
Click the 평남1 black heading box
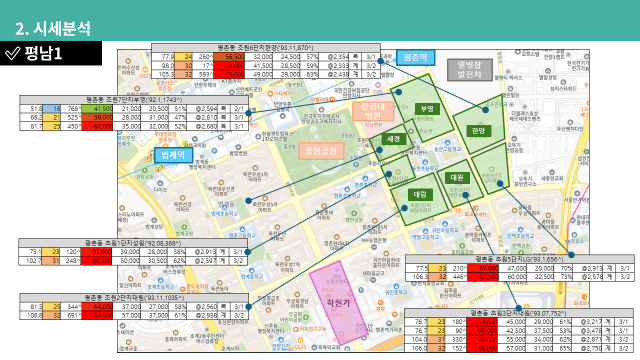click(x=51, y=53)
